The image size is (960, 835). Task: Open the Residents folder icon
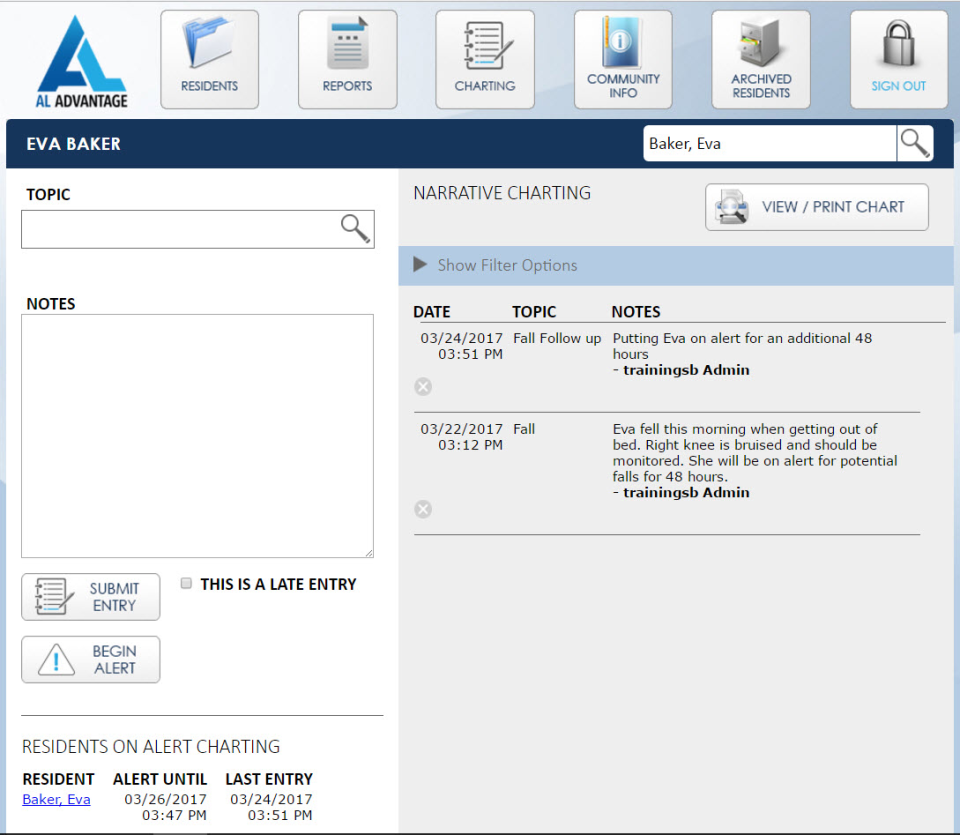tap(209, 59)
